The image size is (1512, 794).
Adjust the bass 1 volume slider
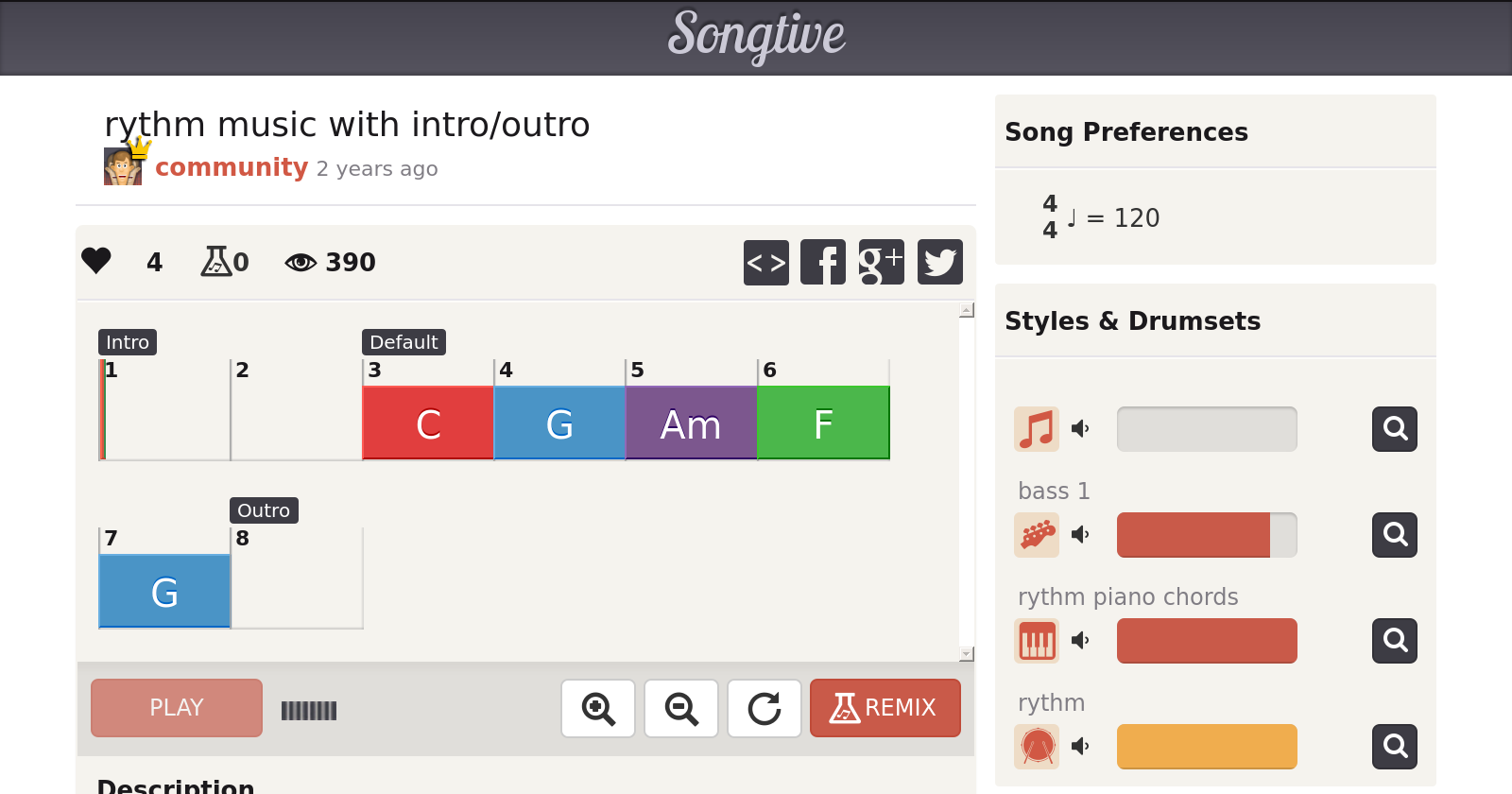[x=1206, y=535]
